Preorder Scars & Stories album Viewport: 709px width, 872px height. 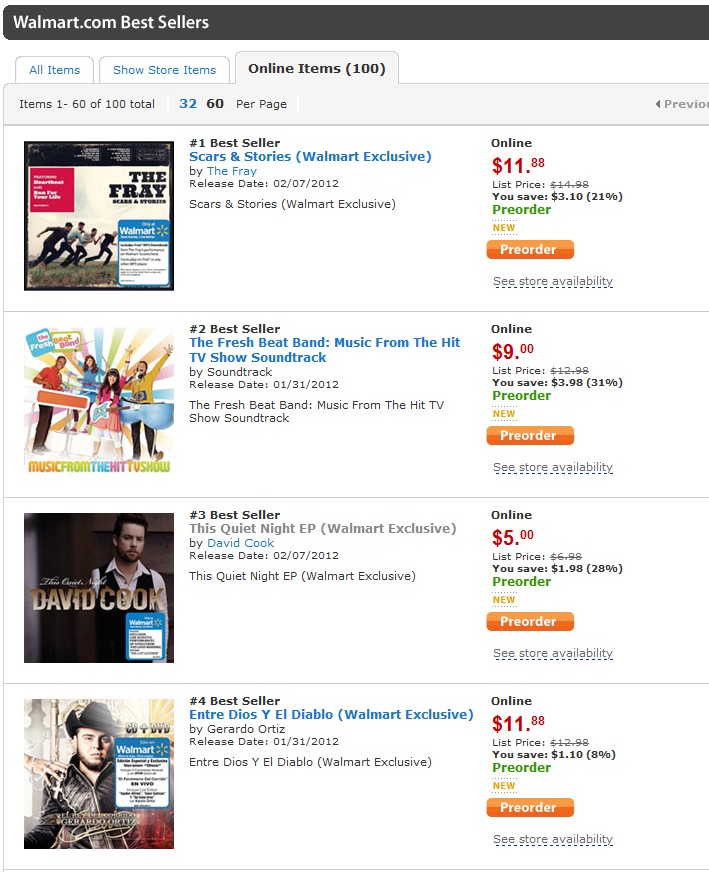click(530, 250)
